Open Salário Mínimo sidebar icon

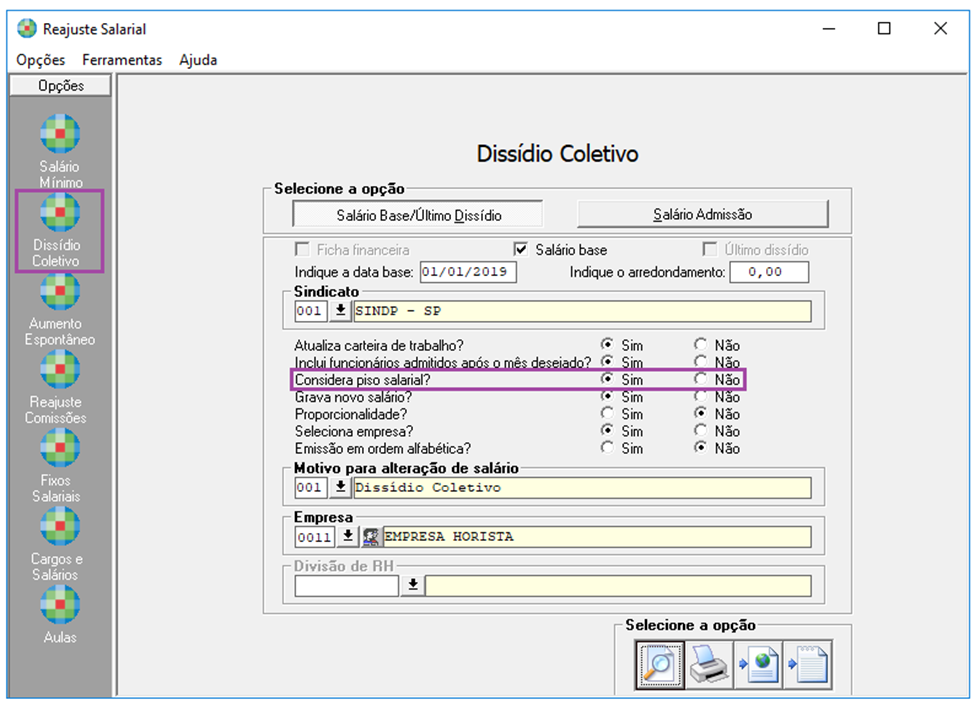[60, 134]
